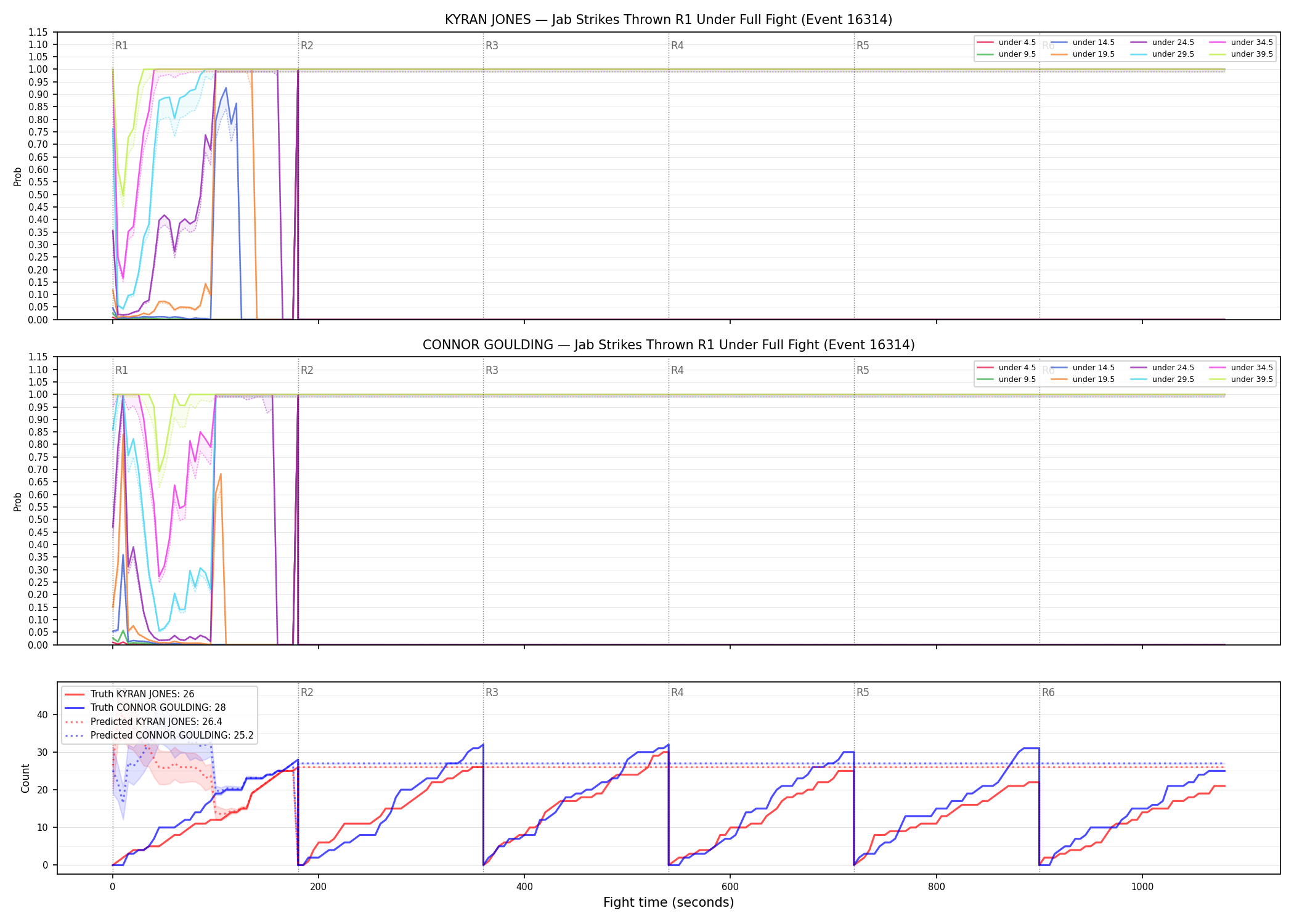1294x924 pixels.
Task: Click the R3 round marker in bottom count chart
Action: point(492,692)
